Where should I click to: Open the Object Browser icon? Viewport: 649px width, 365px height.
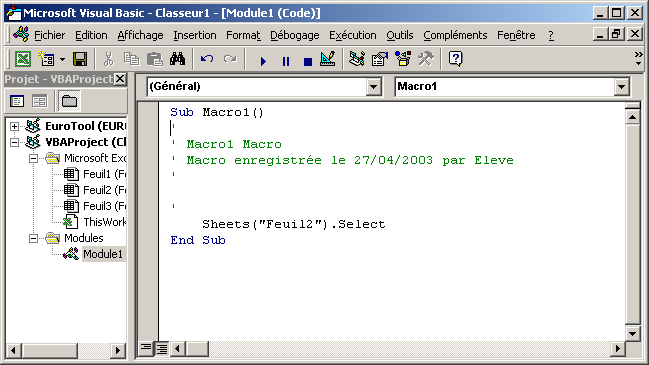[x=403, y=59]
